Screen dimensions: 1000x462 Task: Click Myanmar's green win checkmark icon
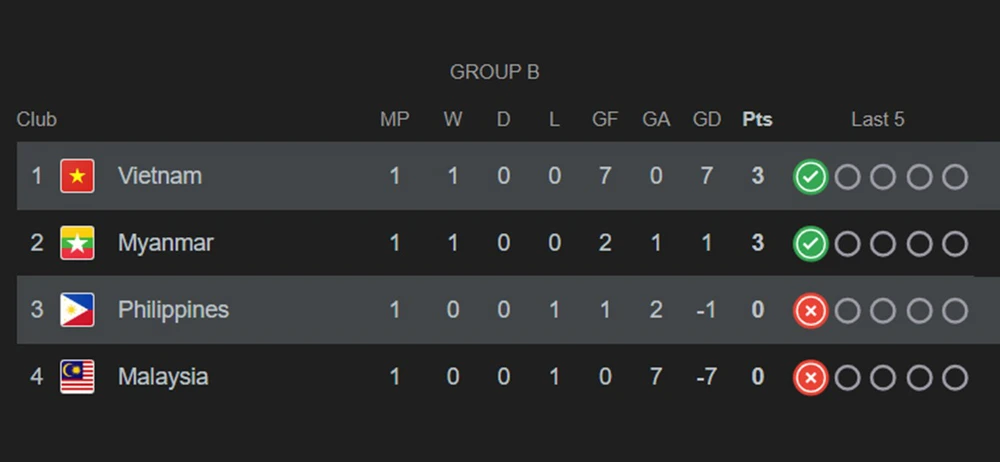810,244
